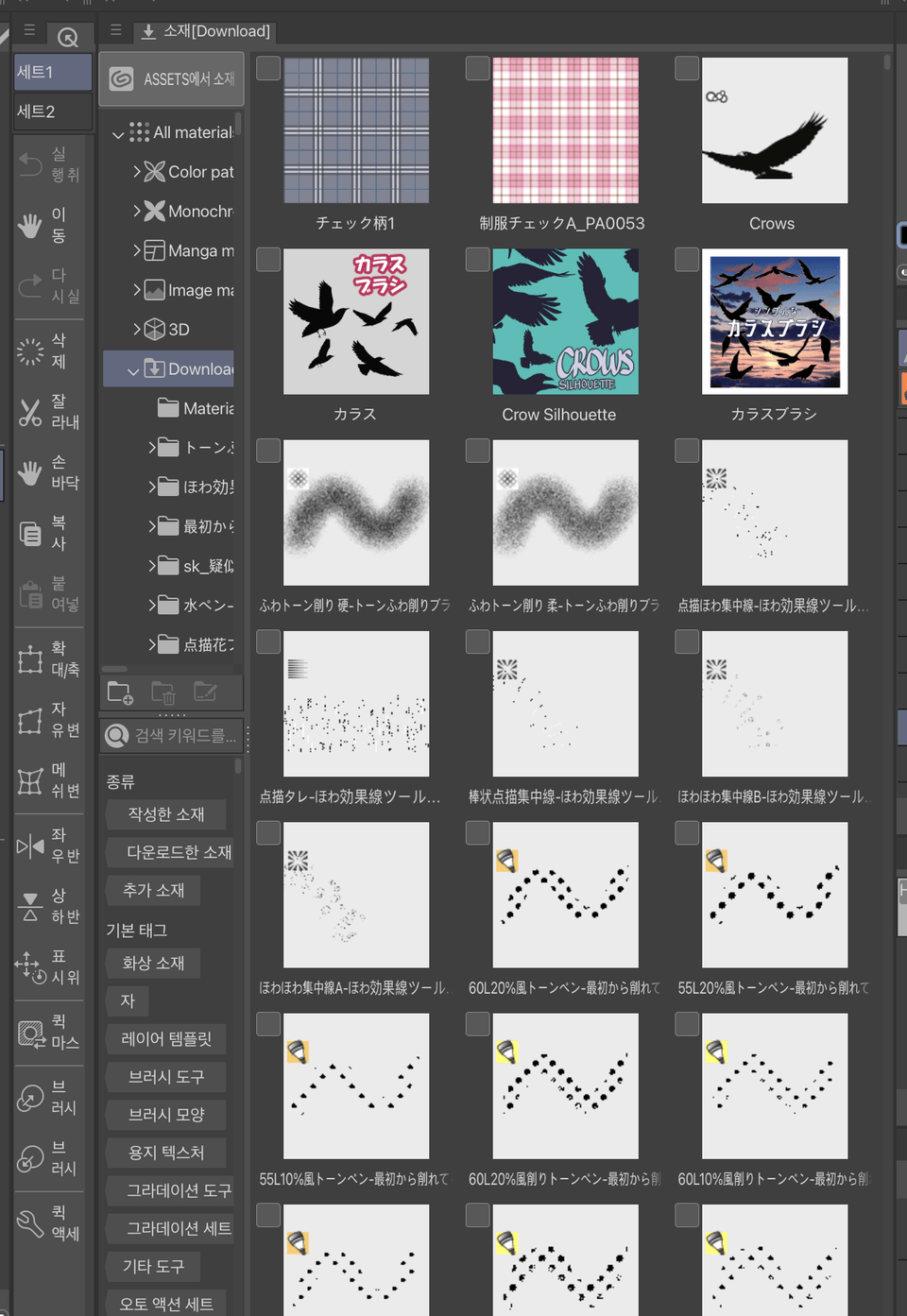This screenshot has width=907, height=1316.
Task: Filter by 레이어 템플릿 tag
Action: [166, 1038]
